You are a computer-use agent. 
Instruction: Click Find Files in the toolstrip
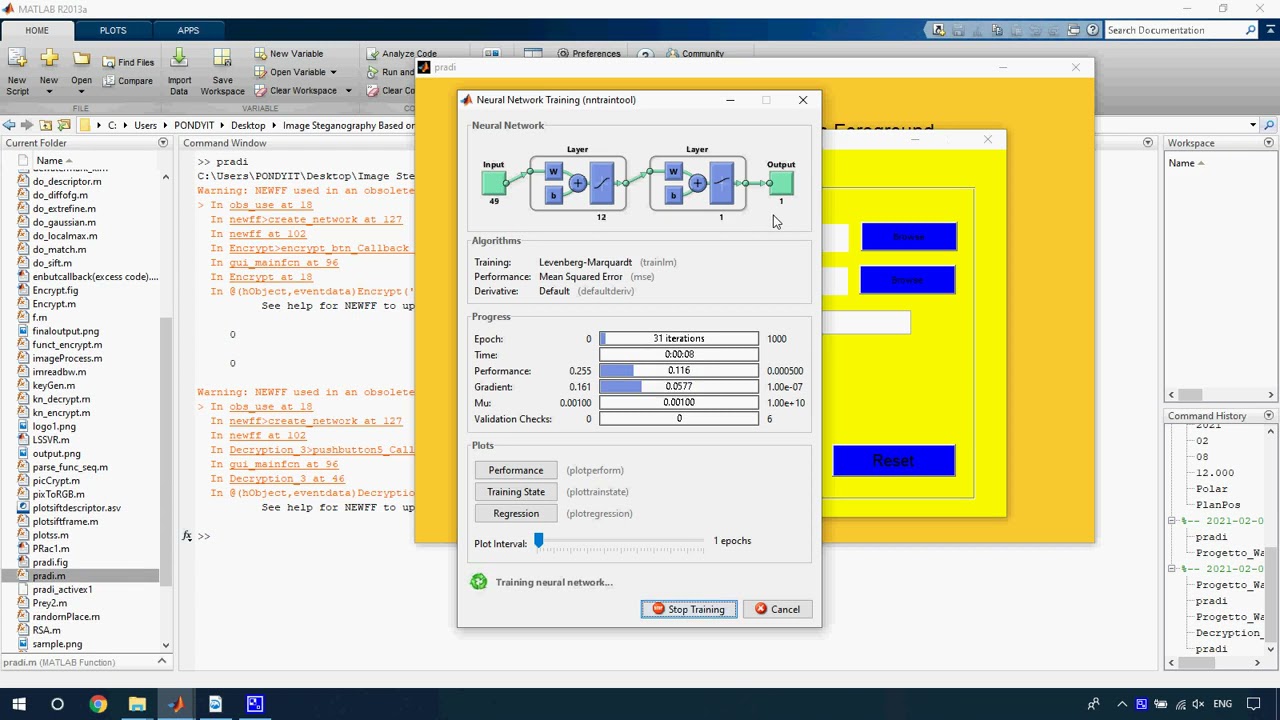click(129, 62)
